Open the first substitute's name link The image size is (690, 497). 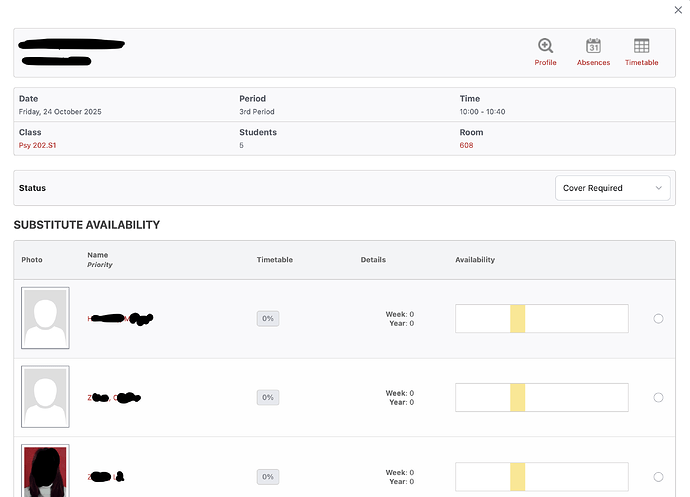point(120,318)
